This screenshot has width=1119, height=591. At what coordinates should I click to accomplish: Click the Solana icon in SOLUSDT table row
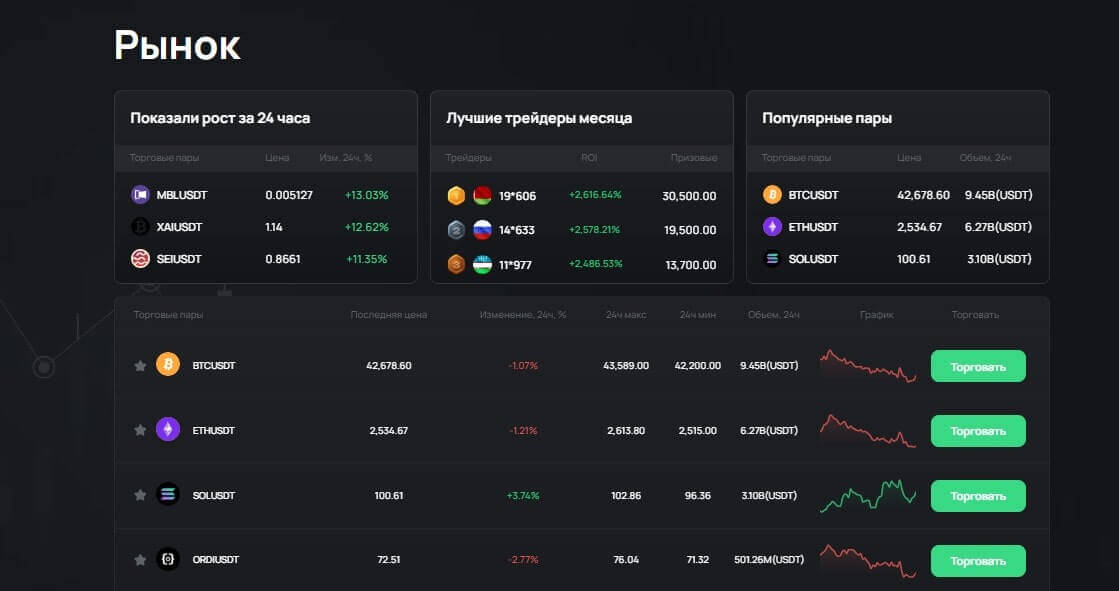pyautogui.click(x=168, y=495)
